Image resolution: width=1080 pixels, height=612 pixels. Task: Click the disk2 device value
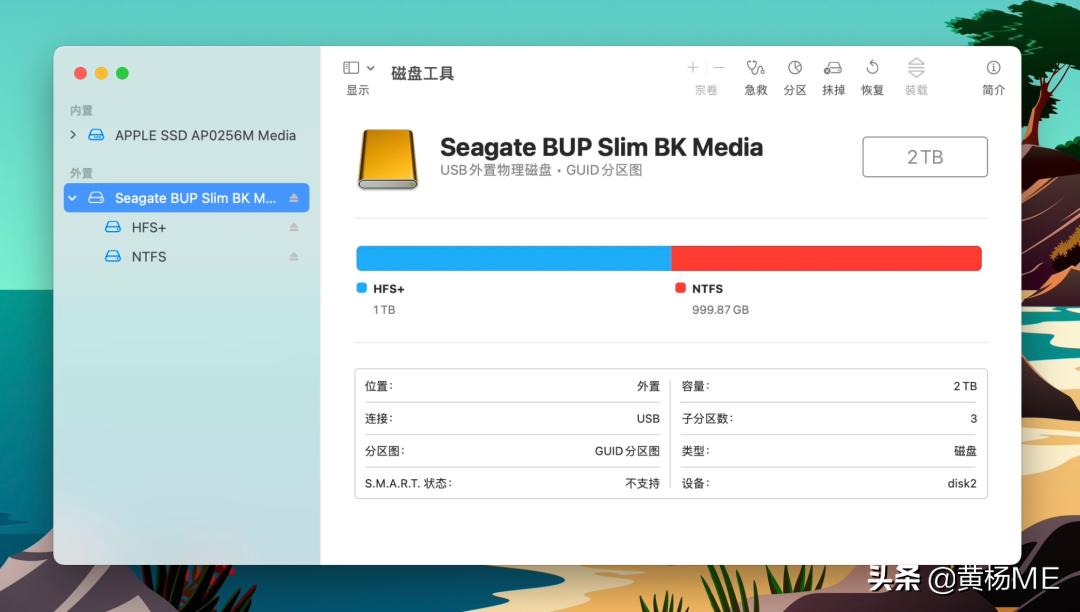pos(962,483)
